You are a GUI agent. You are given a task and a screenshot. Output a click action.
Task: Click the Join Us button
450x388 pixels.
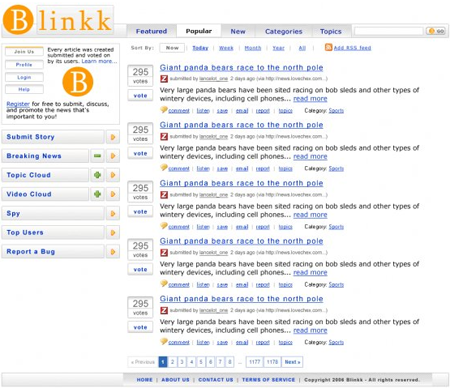(x=24, y=52)
